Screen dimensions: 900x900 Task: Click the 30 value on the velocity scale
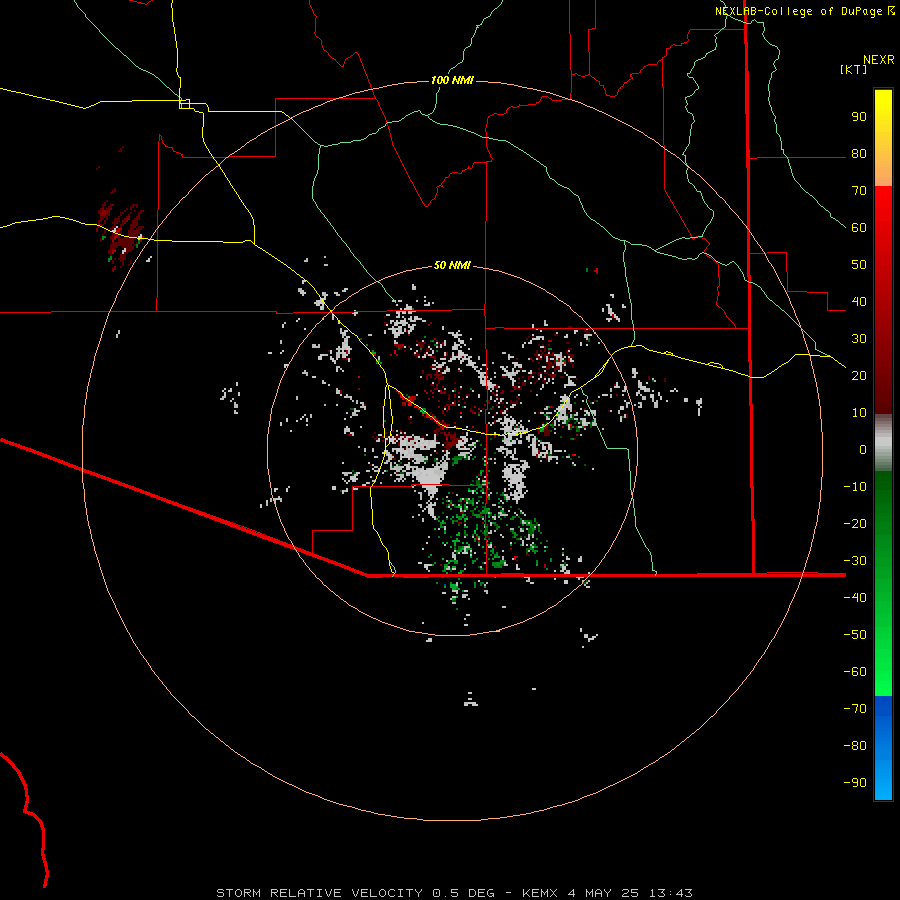click(x=859, y=339)
